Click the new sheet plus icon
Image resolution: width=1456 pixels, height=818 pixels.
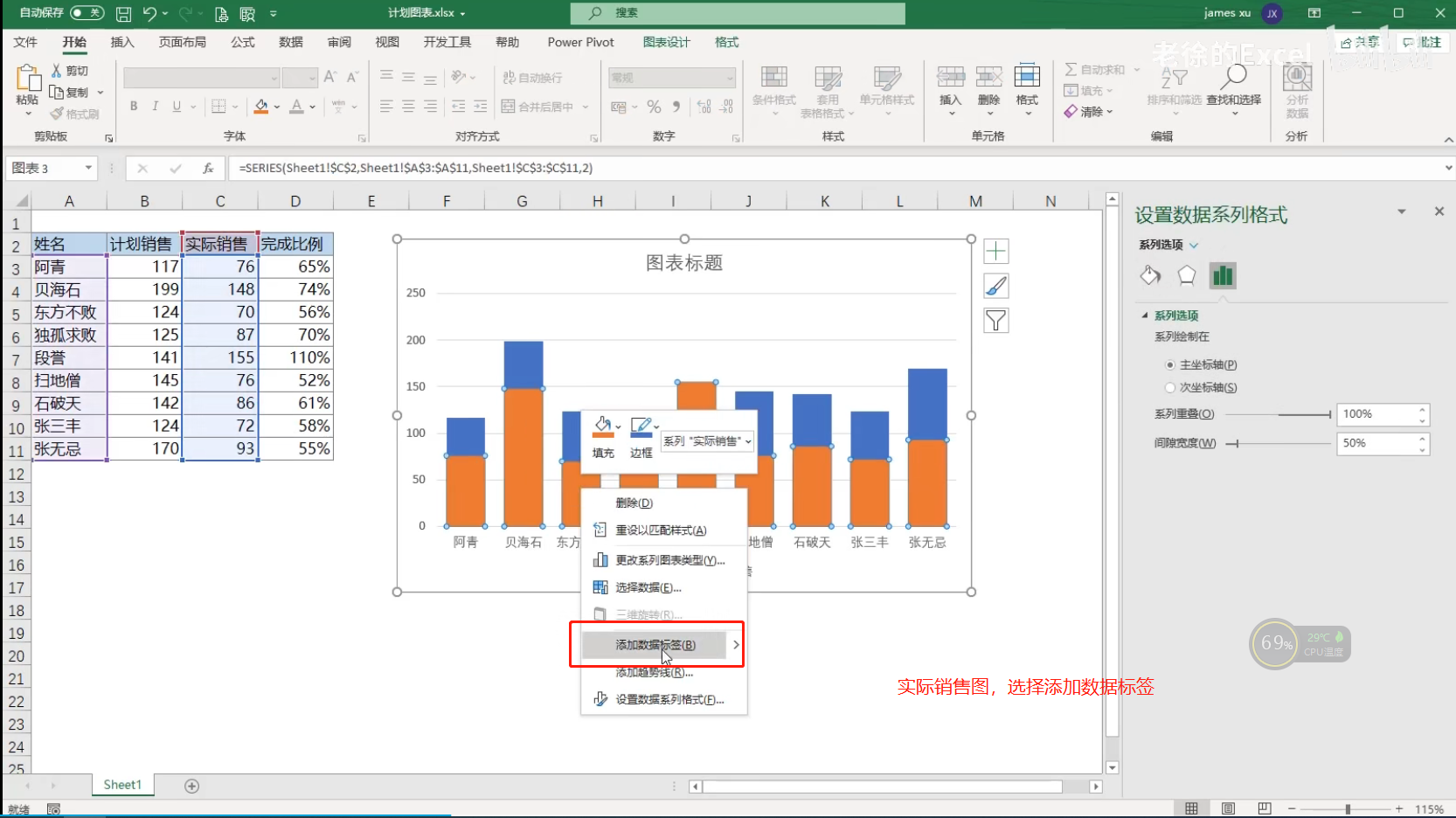(192, 786)
